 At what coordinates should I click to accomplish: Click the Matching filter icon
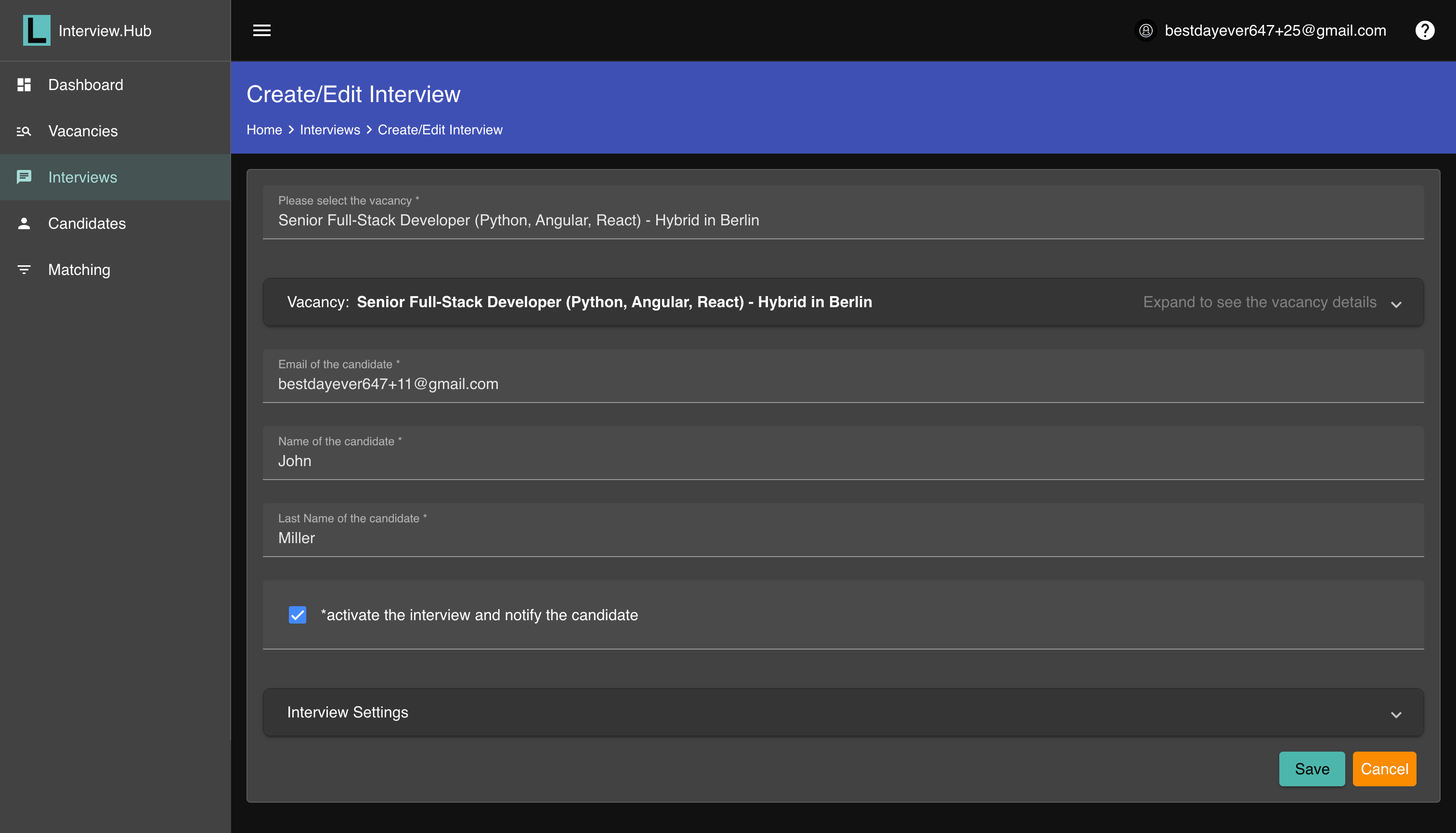[x=24, y=270]
